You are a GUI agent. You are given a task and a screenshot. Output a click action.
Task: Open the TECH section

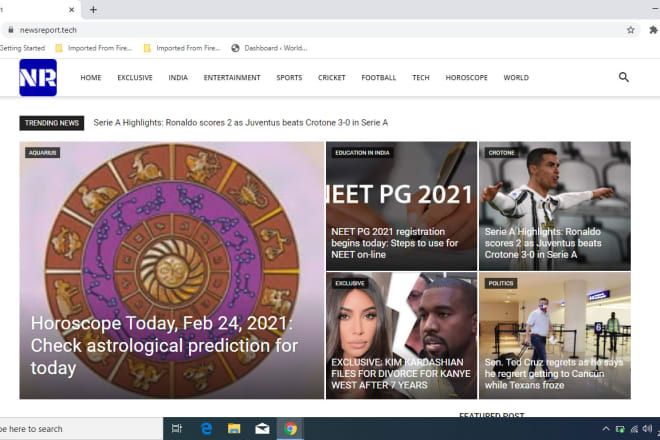click(x=421, y=77)
